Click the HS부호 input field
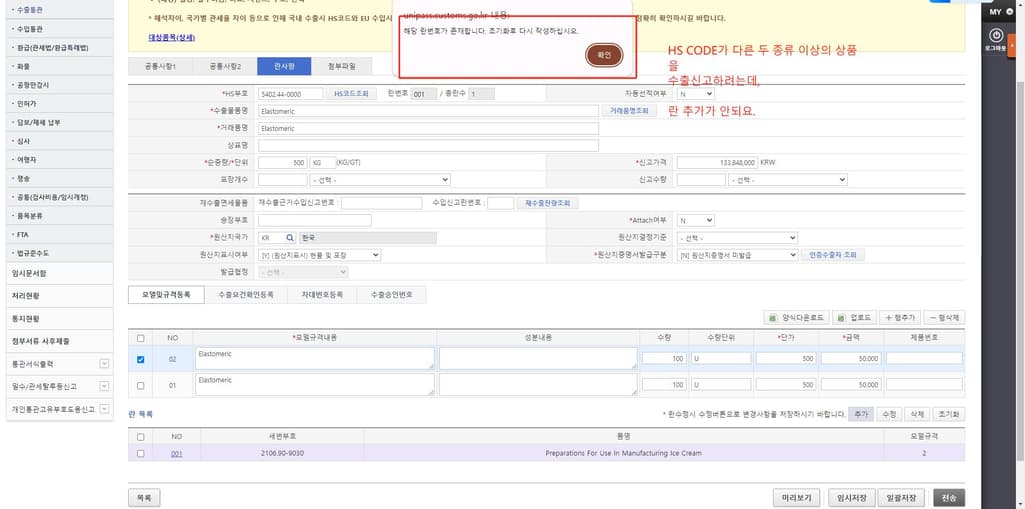The width and height of the screenshot is (1025, 509). tap(290, 94)
